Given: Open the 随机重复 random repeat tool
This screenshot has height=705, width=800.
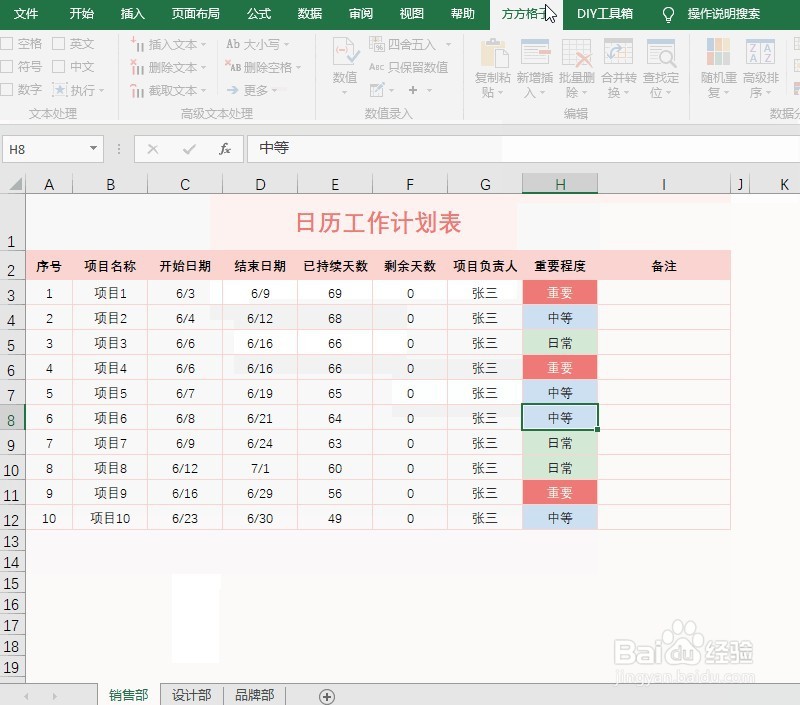Looking at the screenshot, I should pos(718,68).
